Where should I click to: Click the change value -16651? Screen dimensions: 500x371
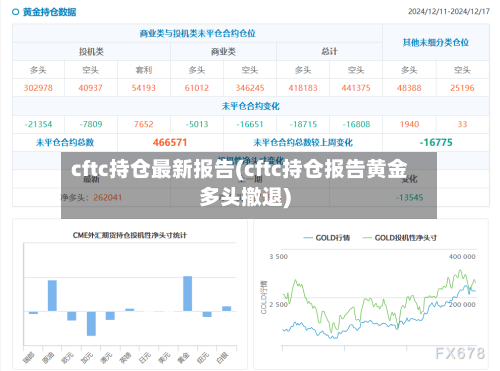click(250, 124)
